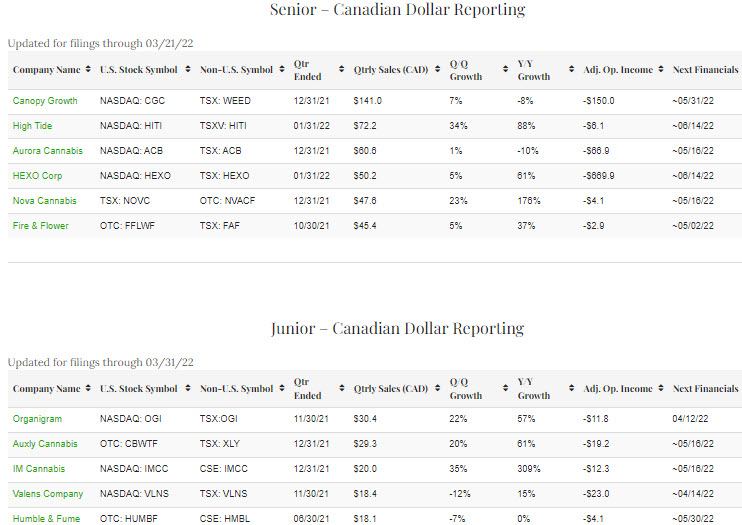Follow the Nova Cannabis link

(44, 201)
